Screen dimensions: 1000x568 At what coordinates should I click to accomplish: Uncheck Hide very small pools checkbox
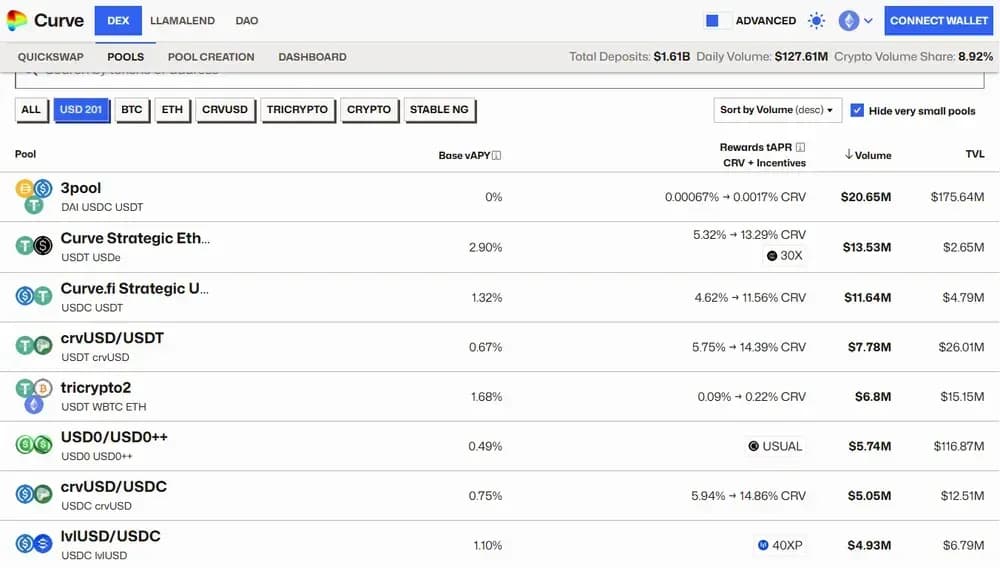click(857, 110)
